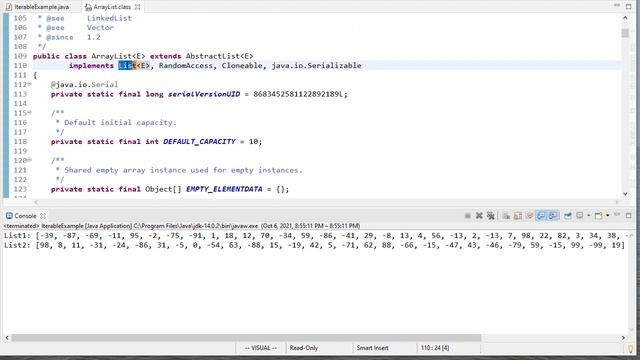Image resolution: width=640 pixels, height=360 pixels.
Task: Click Vector in the @see comment
Action: click(x=100, y=27)
